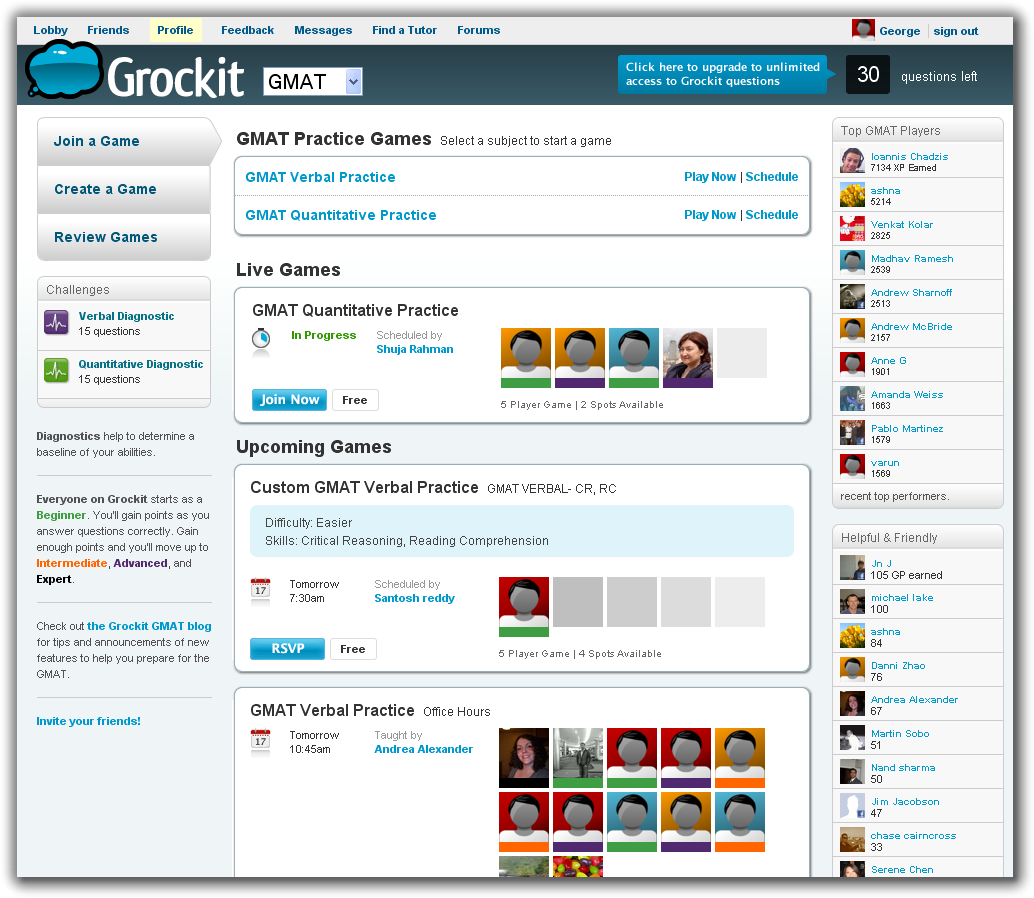This screenshot has height=898, width=1034.
Task: Open the Forums tab
Action: click(x=479, y=30)
